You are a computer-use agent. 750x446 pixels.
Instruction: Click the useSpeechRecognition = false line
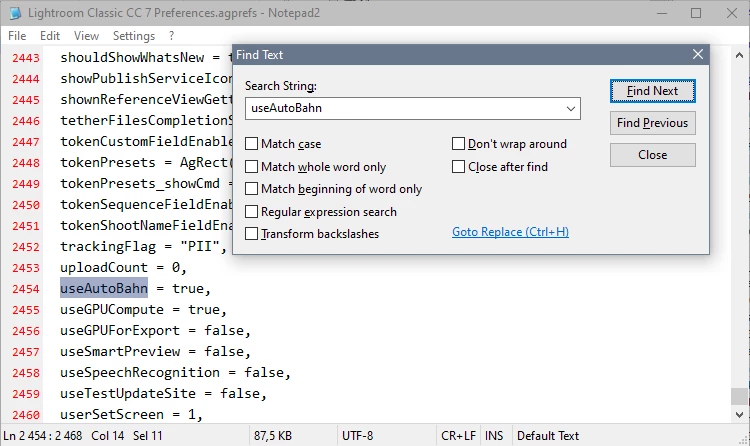point(175,373)
